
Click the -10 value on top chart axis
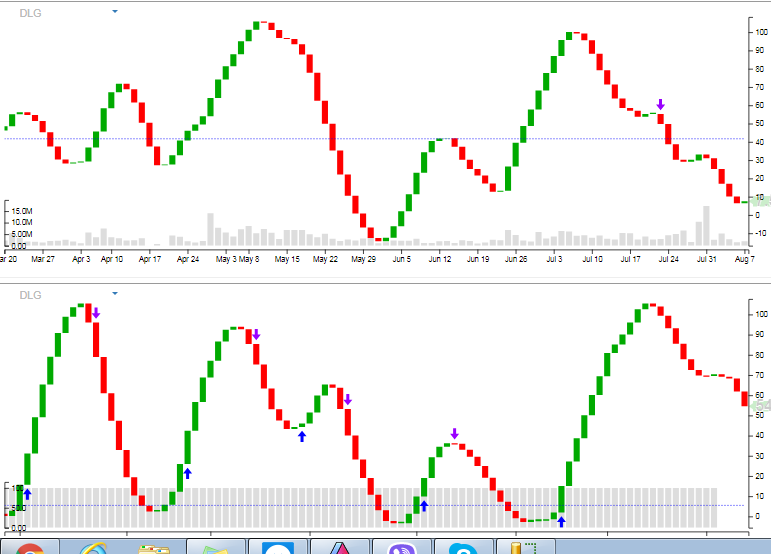pos(760,233)
